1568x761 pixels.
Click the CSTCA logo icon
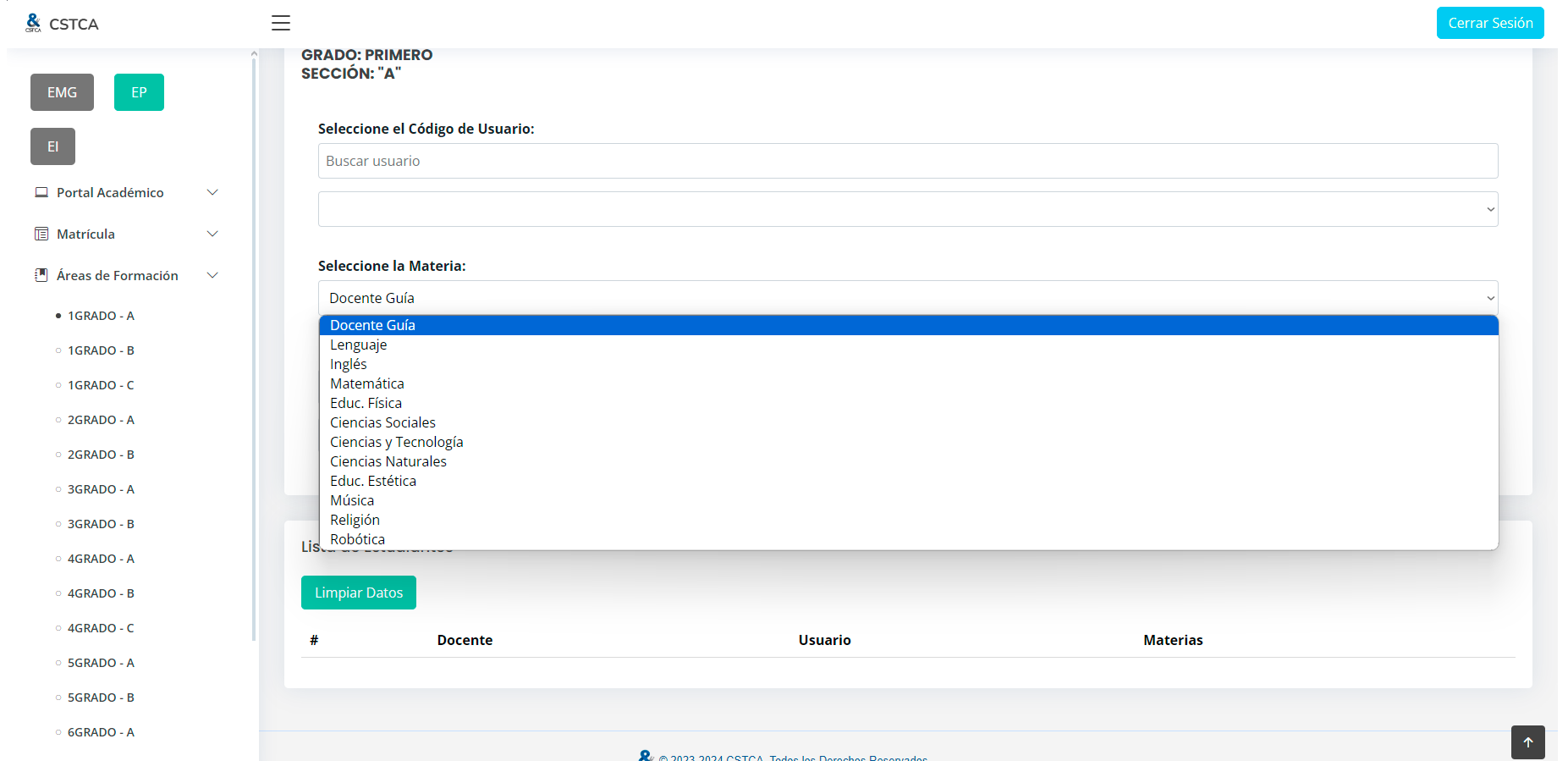[33, 23]
